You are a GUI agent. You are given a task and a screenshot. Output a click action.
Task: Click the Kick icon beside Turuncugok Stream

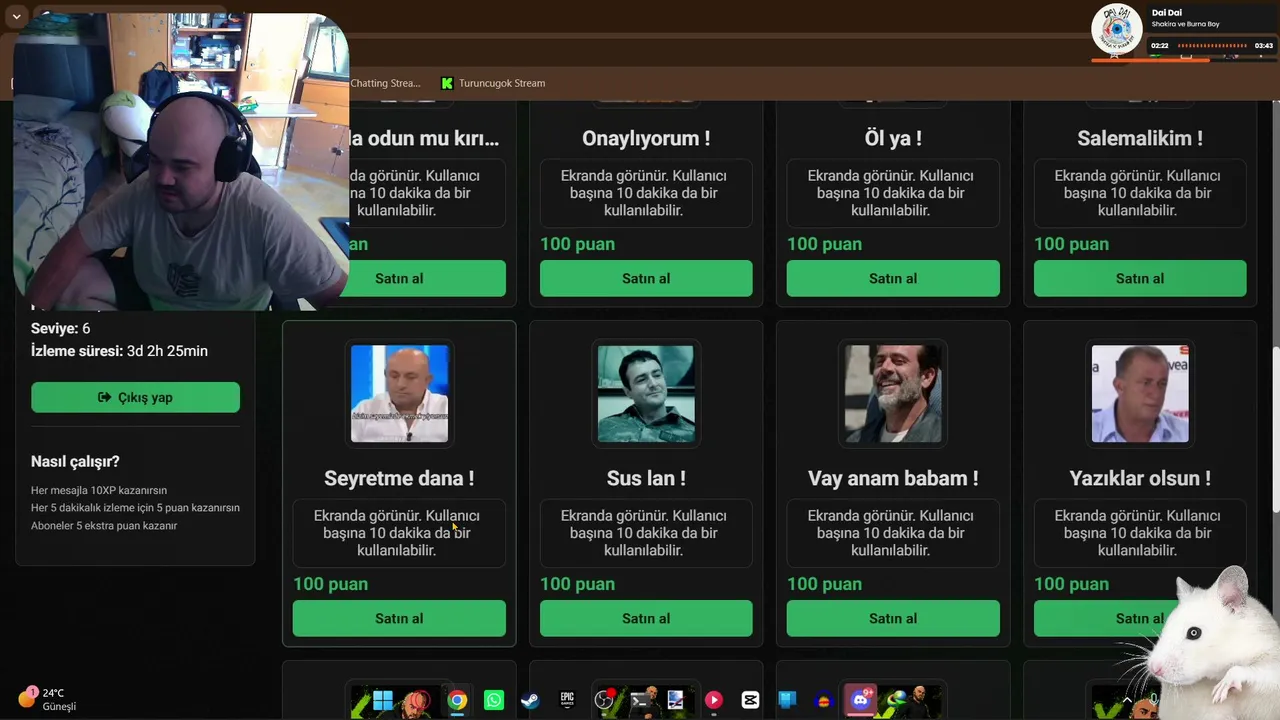(x=447, y=83)
